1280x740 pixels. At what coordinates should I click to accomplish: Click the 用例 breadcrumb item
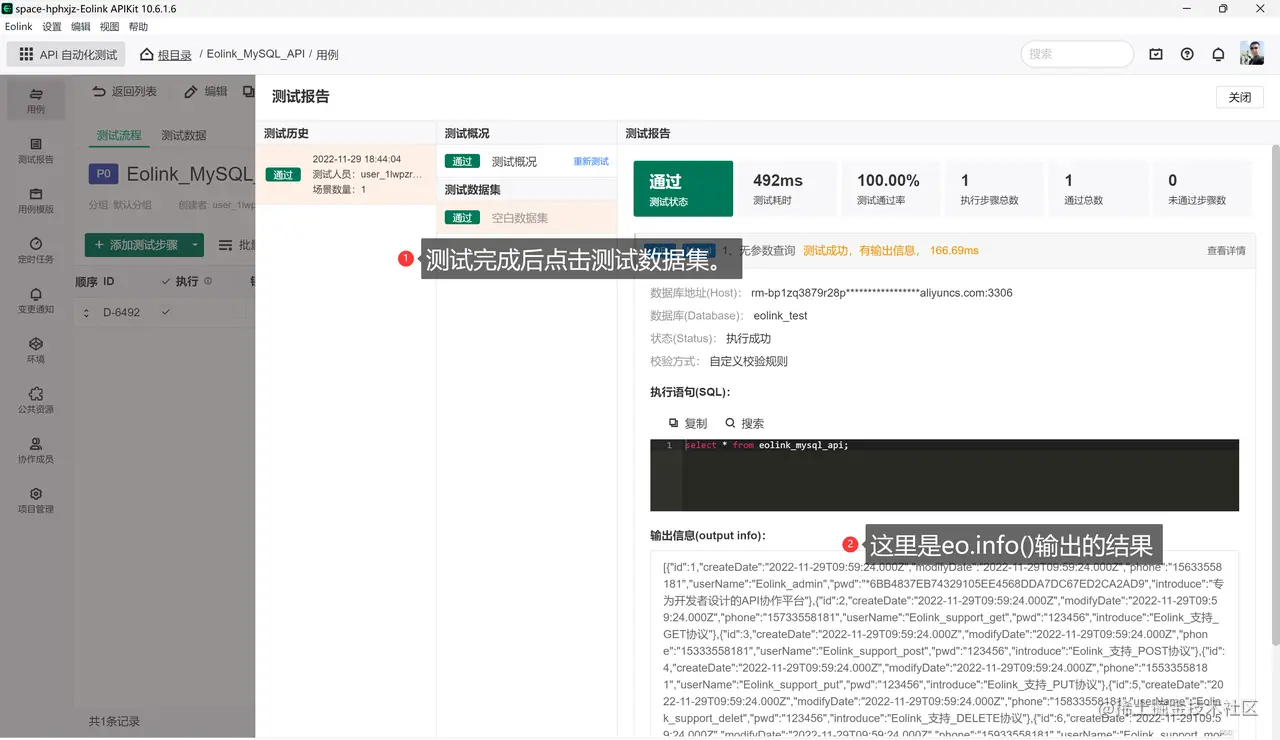tap(327, 55)
